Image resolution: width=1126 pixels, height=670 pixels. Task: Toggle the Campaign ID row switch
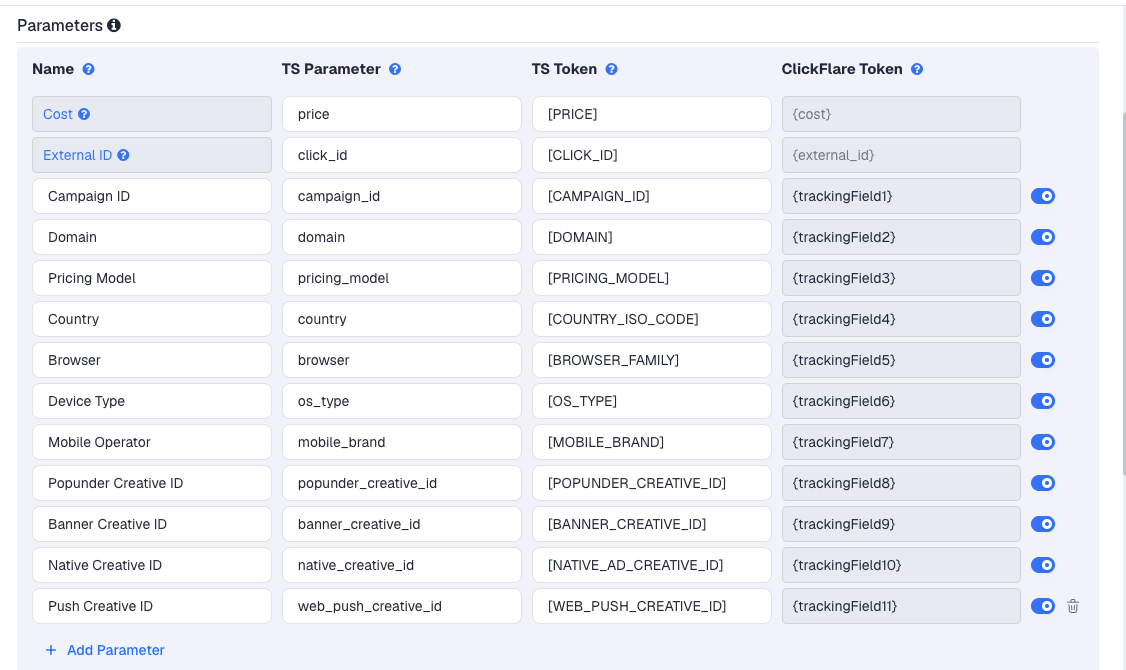click(1043, 196)
